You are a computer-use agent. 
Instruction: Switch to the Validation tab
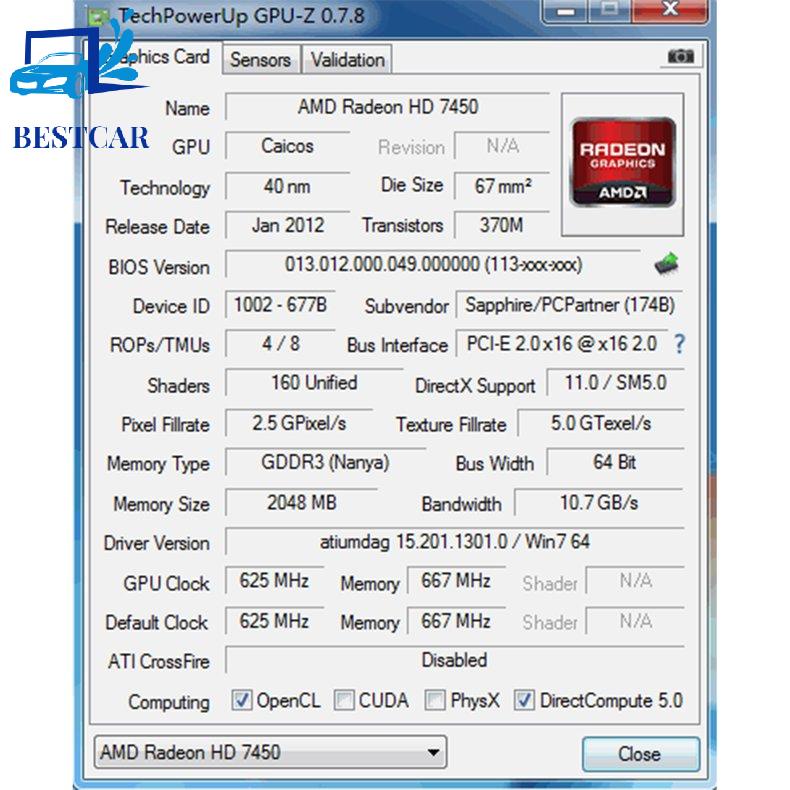[x=347, y=60]
